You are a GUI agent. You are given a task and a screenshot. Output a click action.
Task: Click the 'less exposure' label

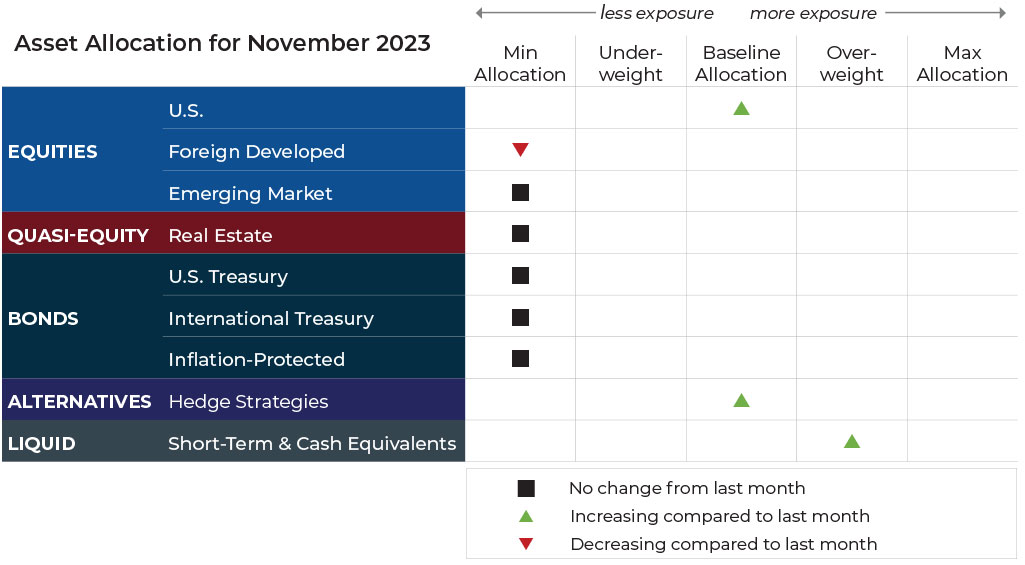(x=657, y=13)
